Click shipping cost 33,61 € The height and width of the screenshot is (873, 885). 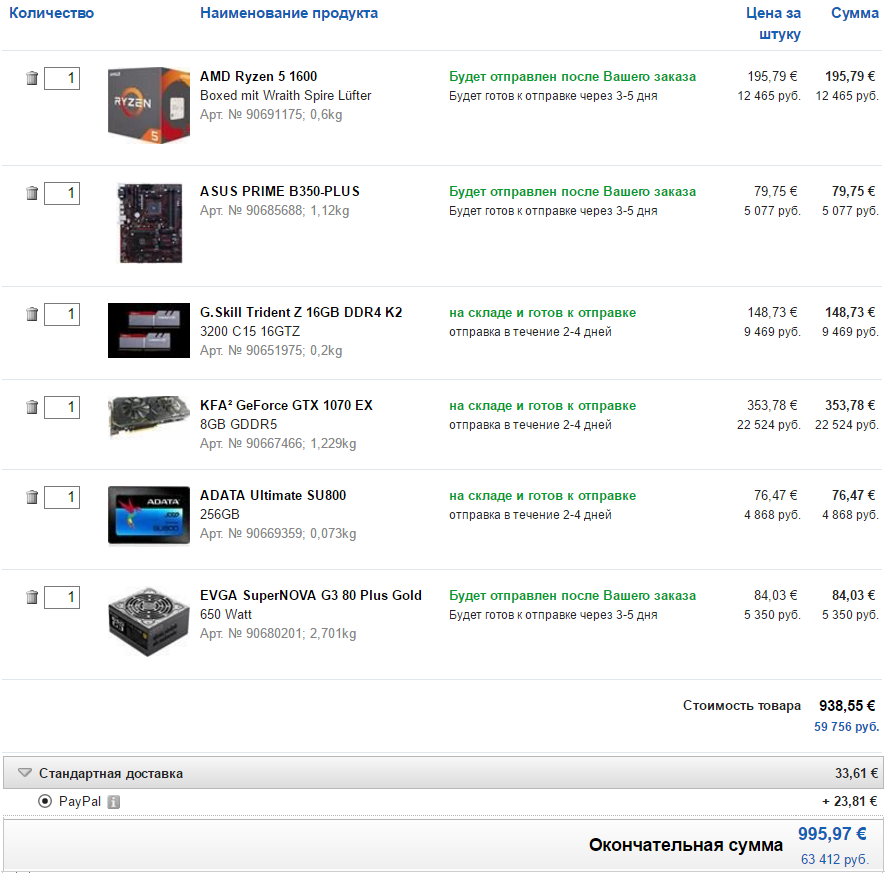coord(856,773)
